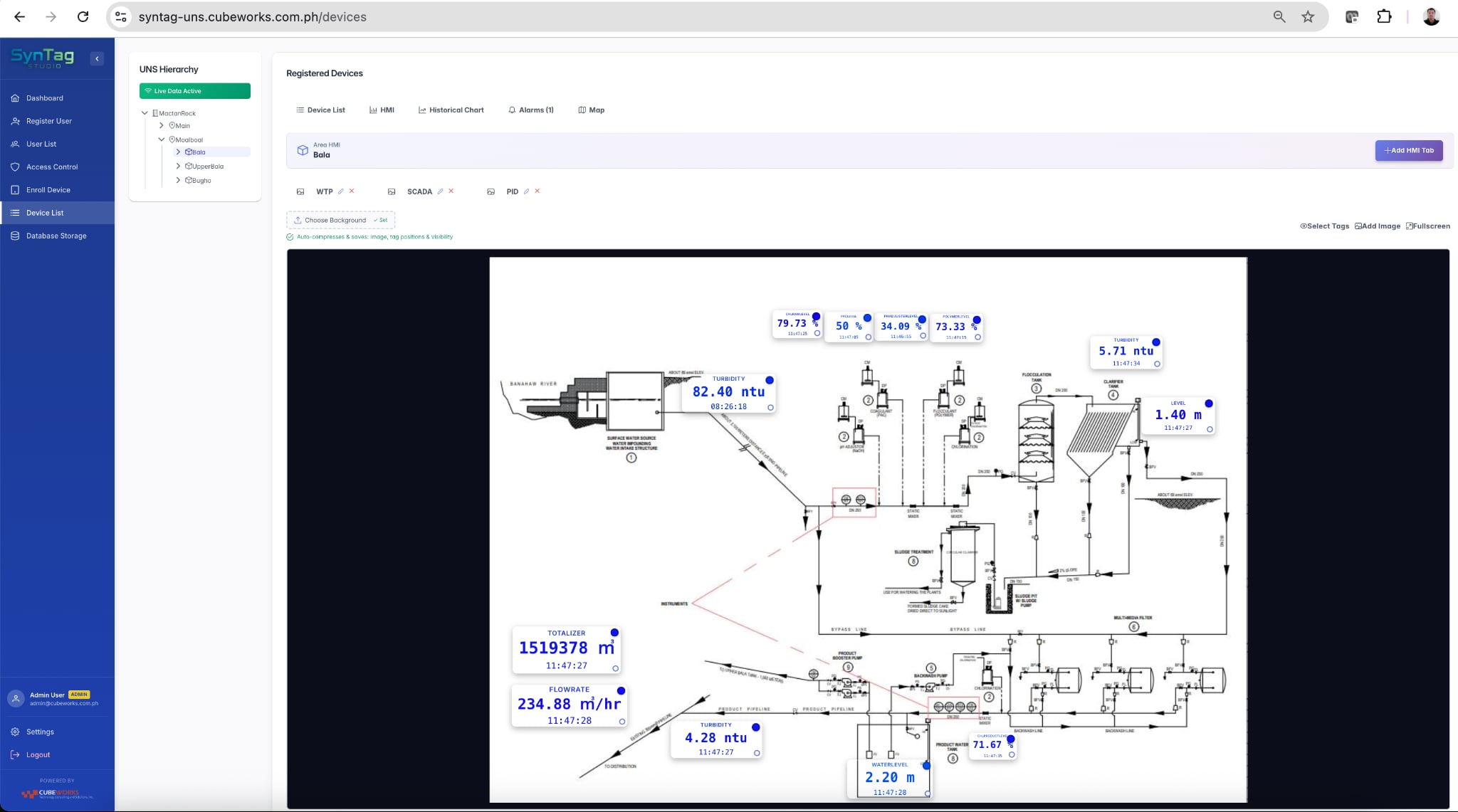
Task: Collapse the sidebar using the chevron button
Action: [x=98, y=58]
